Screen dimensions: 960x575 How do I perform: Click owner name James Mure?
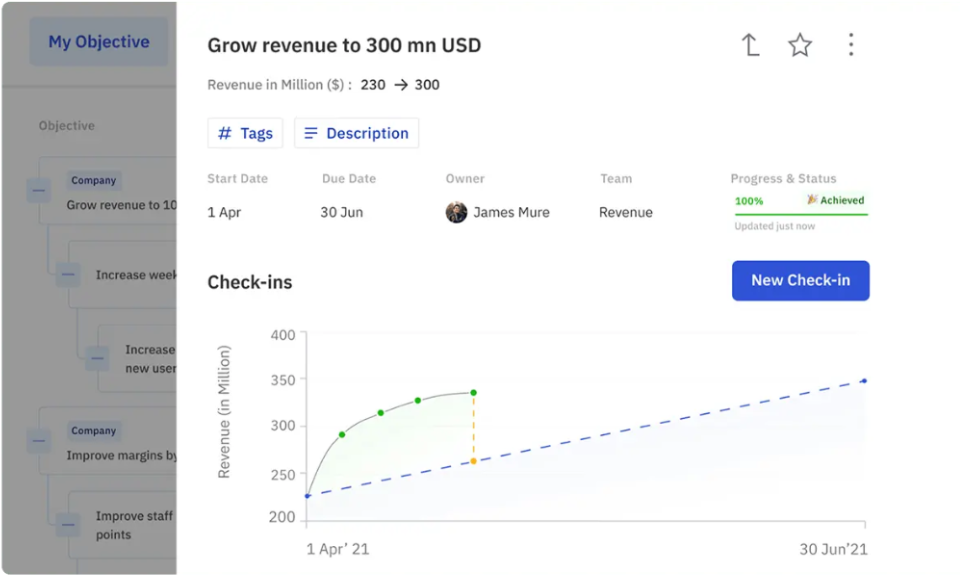(511, 212)
